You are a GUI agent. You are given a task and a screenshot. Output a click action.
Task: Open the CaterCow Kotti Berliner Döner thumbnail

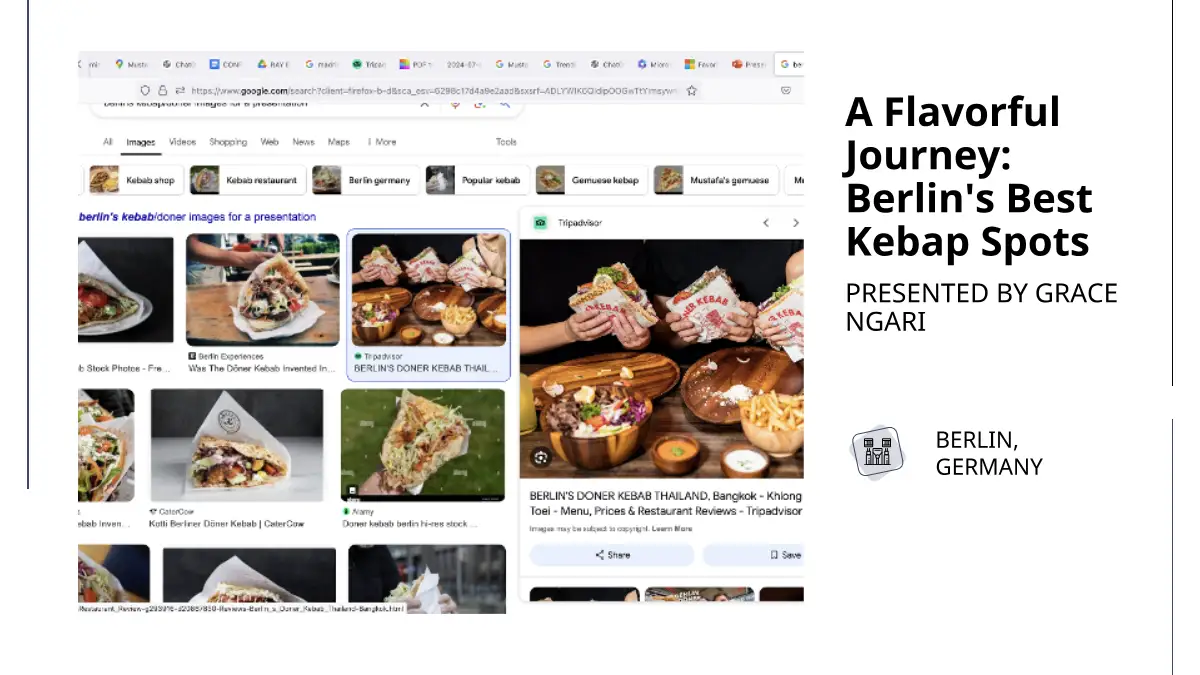[237, 445]
